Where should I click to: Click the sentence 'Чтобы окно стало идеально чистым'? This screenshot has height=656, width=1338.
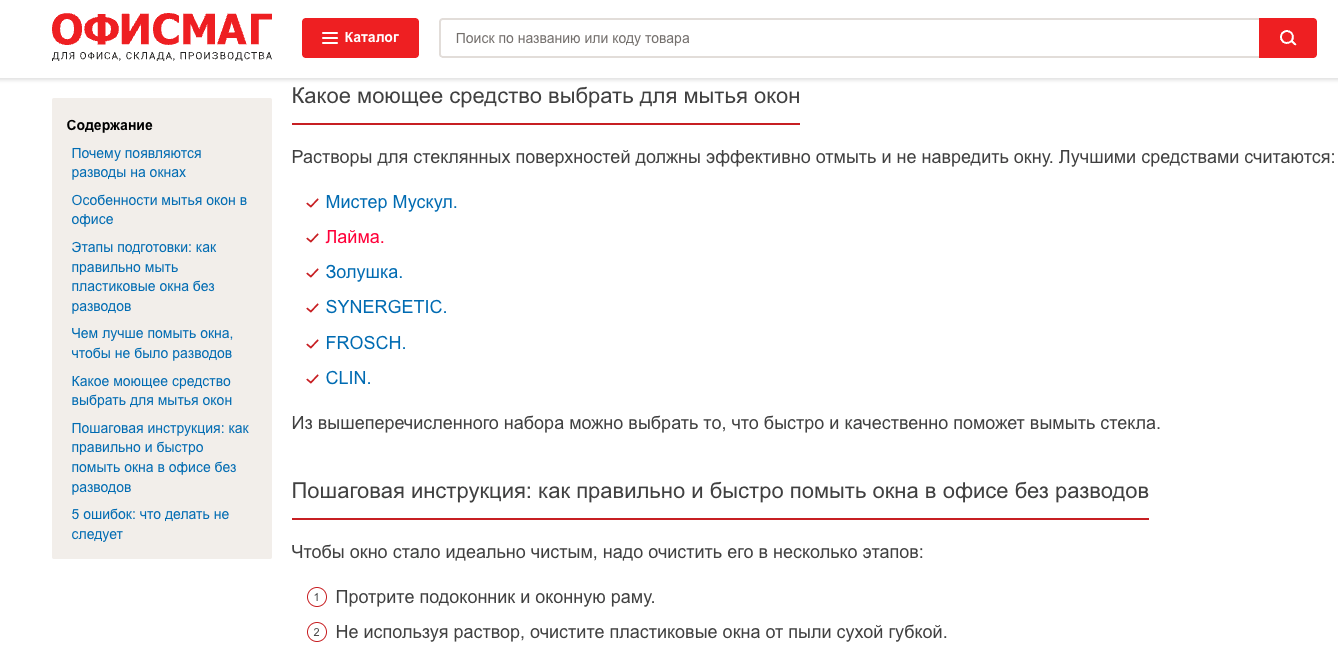pyautogui.click(x=607, y=551)
